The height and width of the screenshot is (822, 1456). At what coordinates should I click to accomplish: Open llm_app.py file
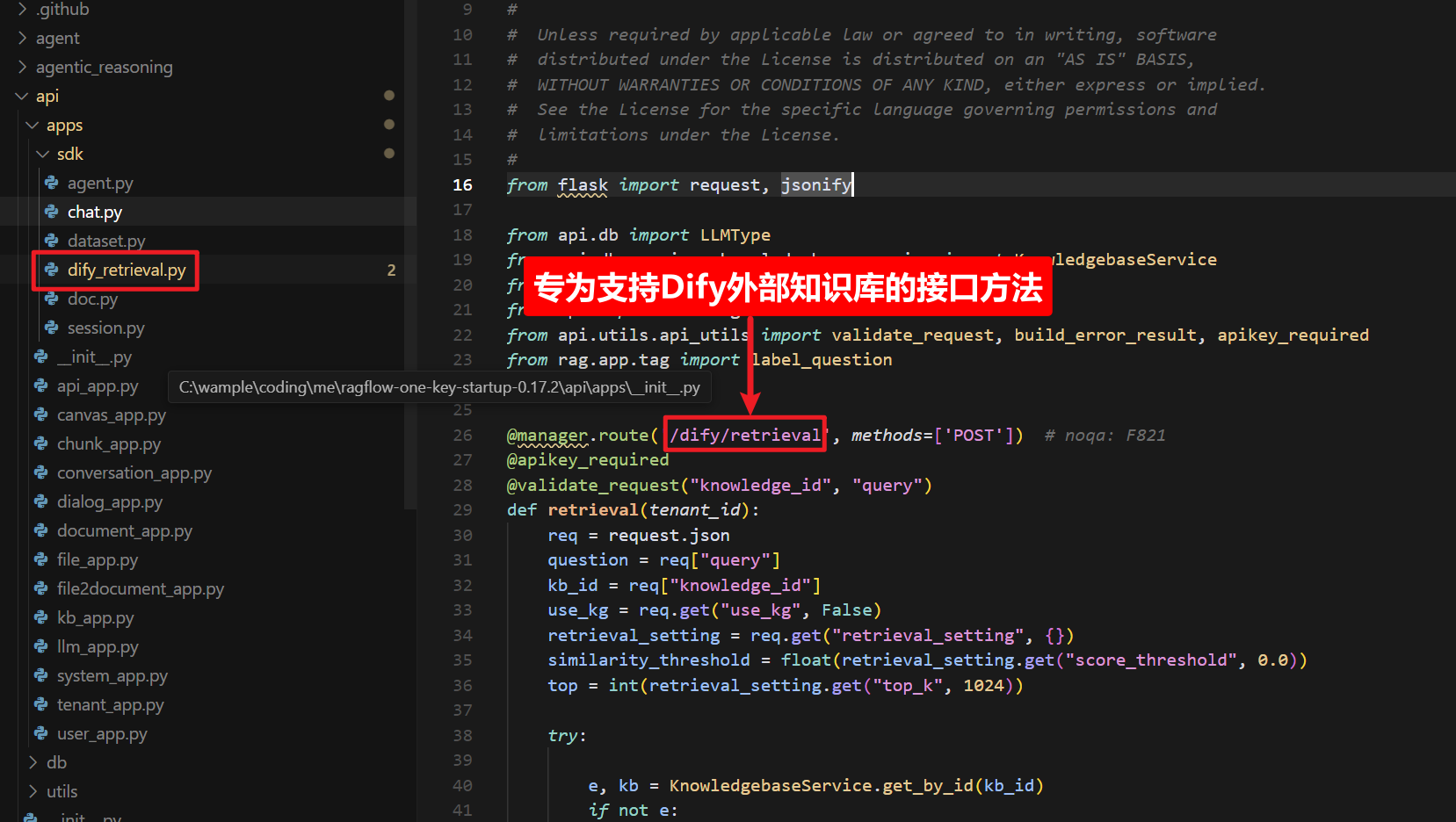(98, 646)
